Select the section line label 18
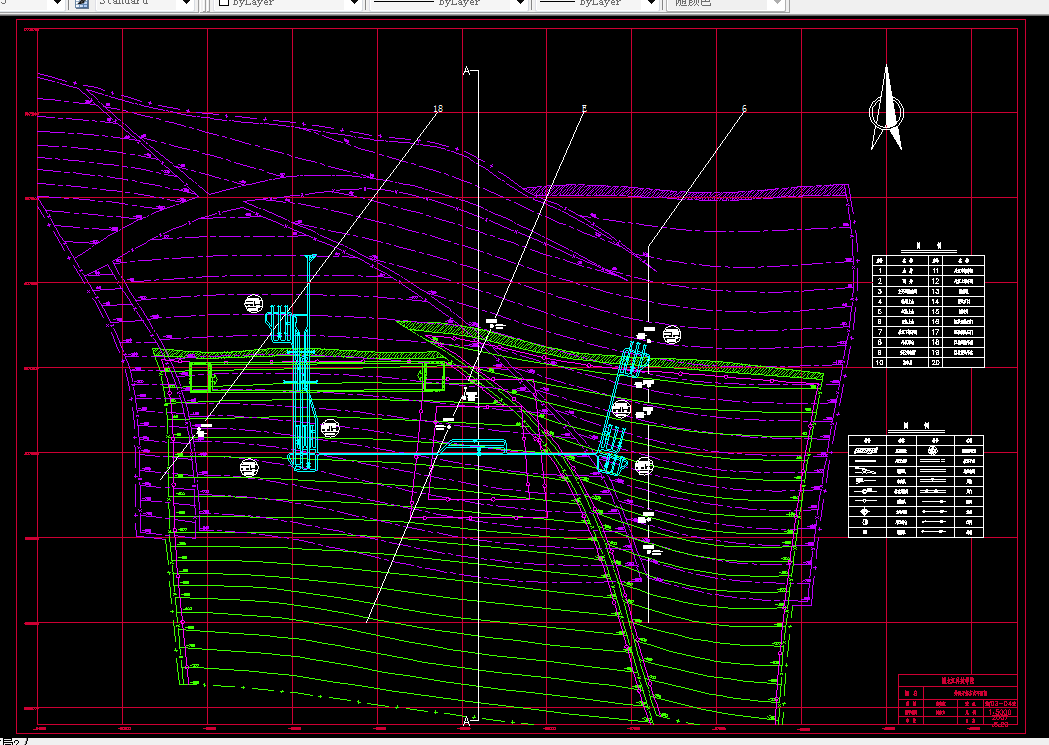Viewport: 1049px width, 745px height. tap(438, 108)
